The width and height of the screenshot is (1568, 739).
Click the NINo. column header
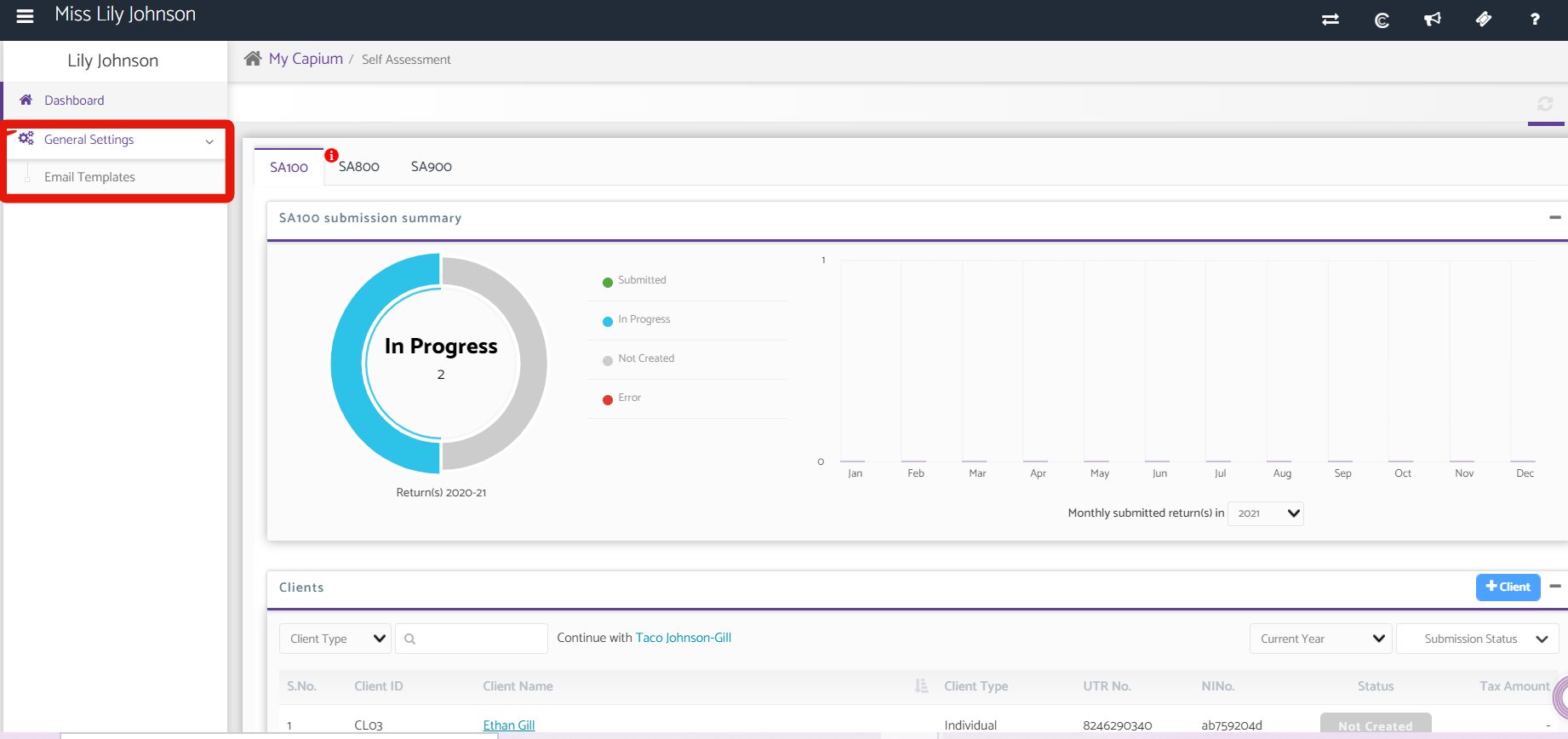pos(1217,686)
